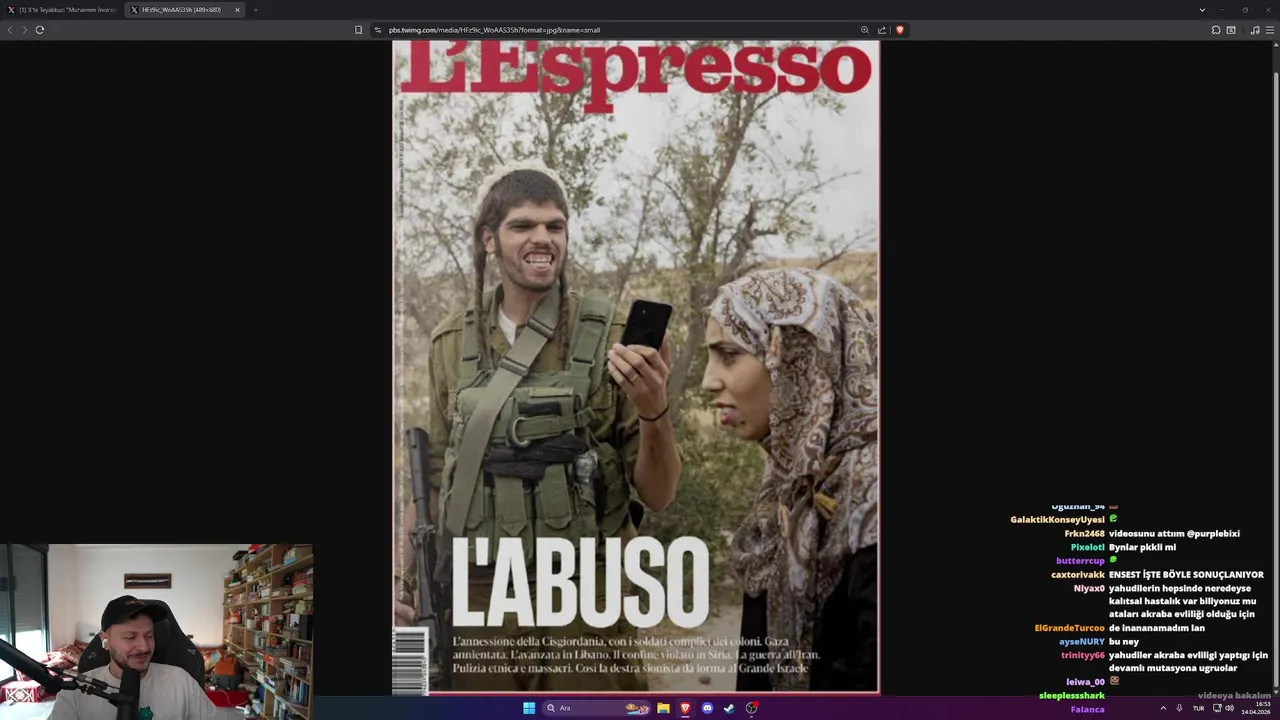The width and height of the screenshot is (1280, 720).
Task: Click the microphone icon in system tray
Action: (1180, 708)
